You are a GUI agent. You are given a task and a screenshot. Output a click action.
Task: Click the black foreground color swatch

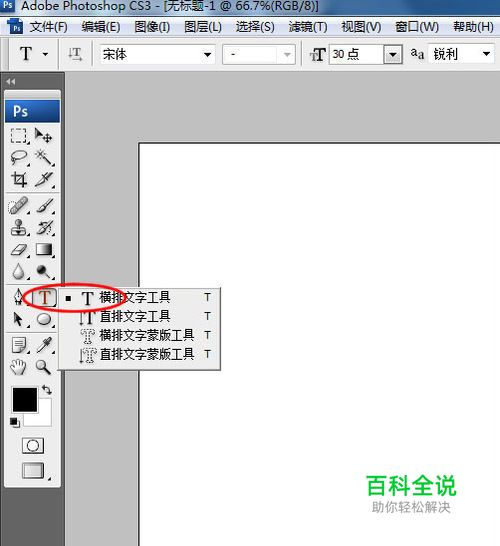coord(25,400)
